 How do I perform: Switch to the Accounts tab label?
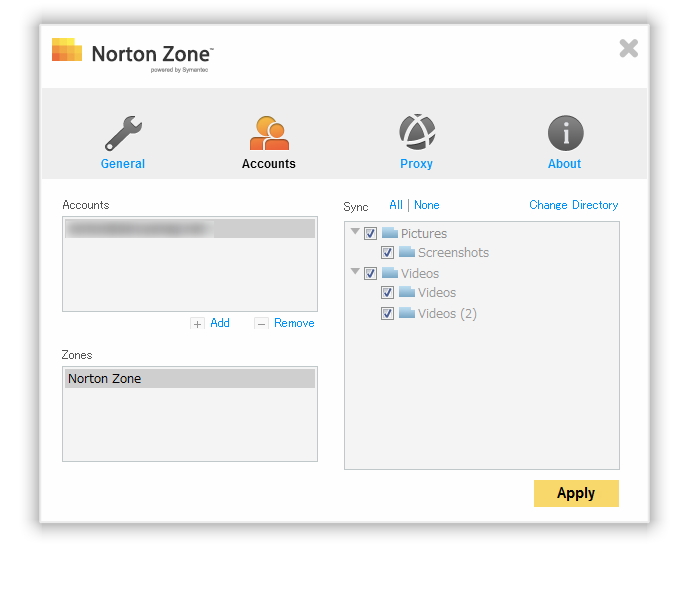tap(268, 164)
